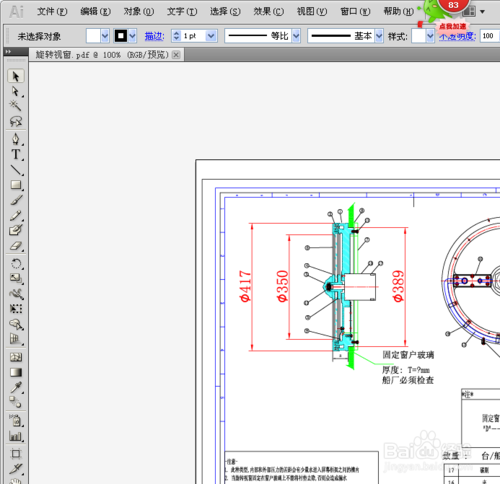500x484 pixels.
Task: Click the black stroke color swatch
Action: point(121,36)
